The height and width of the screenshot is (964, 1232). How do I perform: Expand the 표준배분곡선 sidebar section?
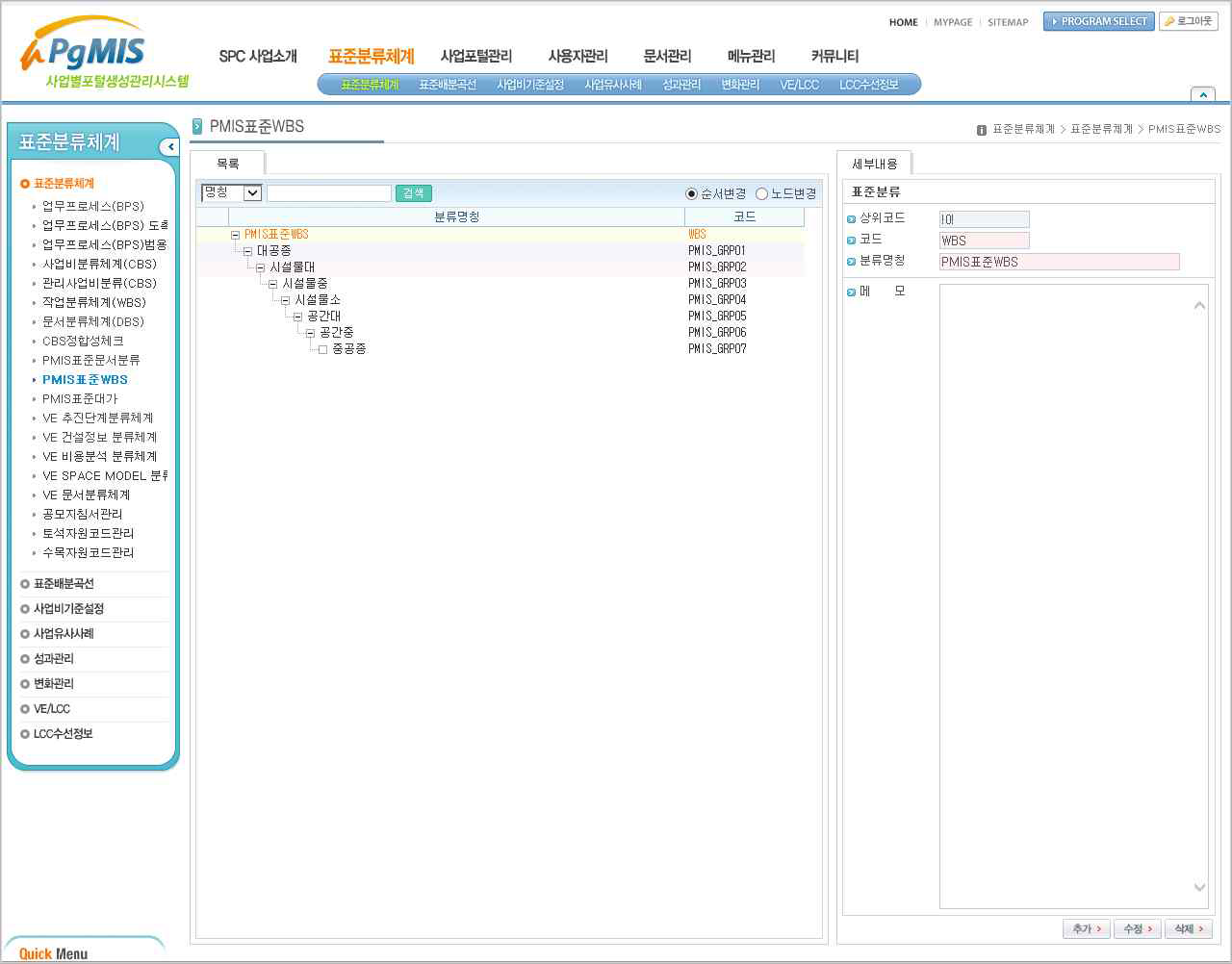(x=64, y=584)
